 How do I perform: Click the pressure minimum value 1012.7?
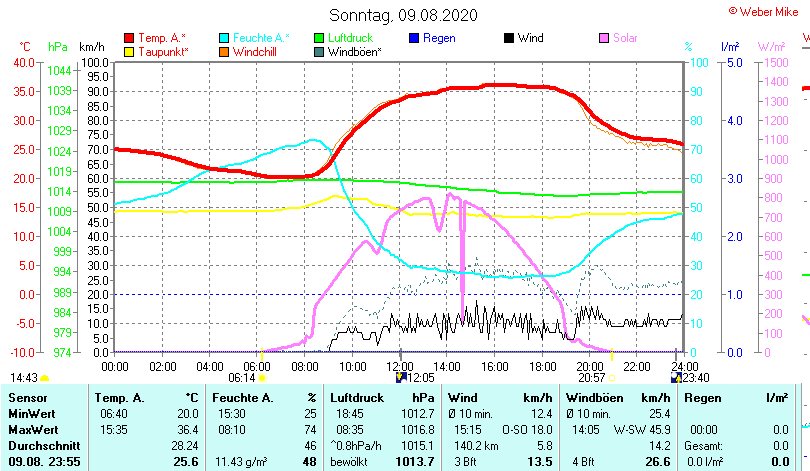pos(418,414)
